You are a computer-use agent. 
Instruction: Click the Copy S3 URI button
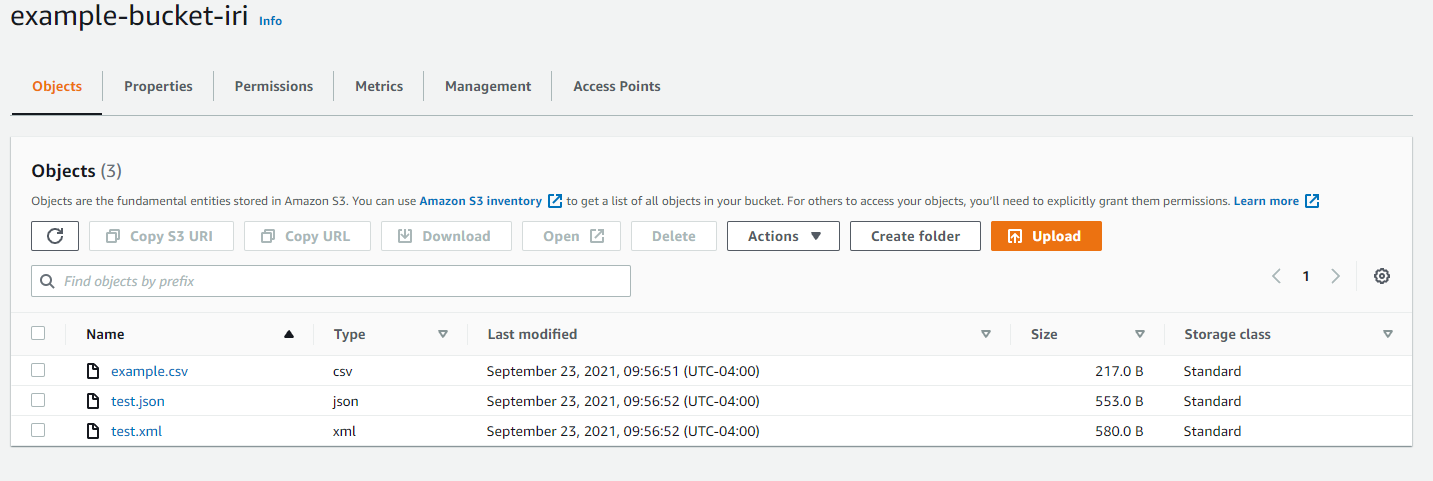tap(162, 236)
